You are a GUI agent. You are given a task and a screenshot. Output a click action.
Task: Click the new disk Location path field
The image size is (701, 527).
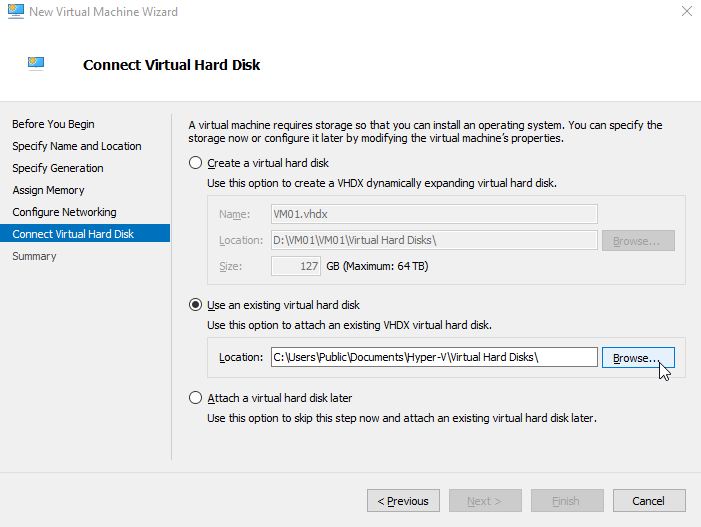(x=434, y=240)
